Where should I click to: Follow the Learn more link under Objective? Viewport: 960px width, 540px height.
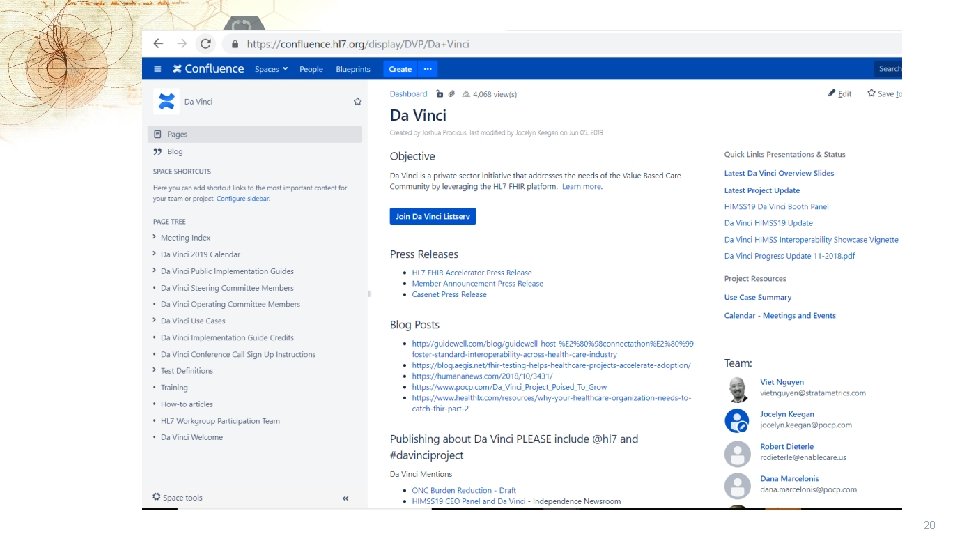582,187
